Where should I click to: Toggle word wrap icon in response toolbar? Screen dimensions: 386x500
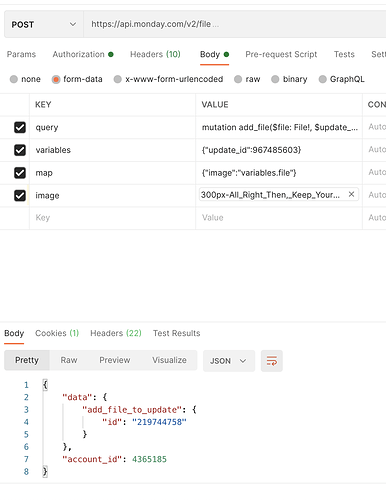tap(272, 361)
